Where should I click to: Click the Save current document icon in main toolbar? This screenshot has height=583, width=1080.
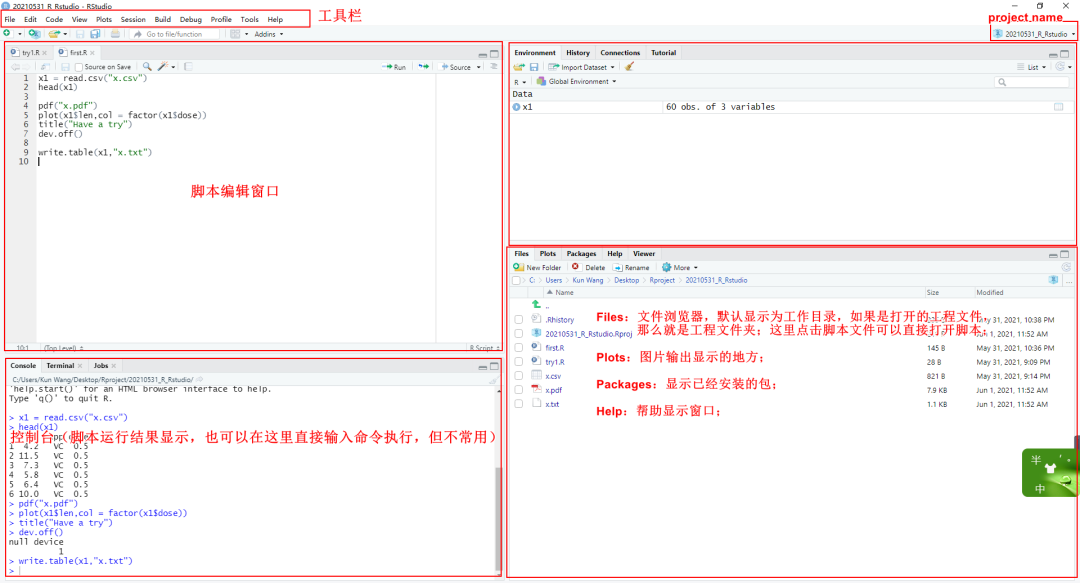(80, 34)
